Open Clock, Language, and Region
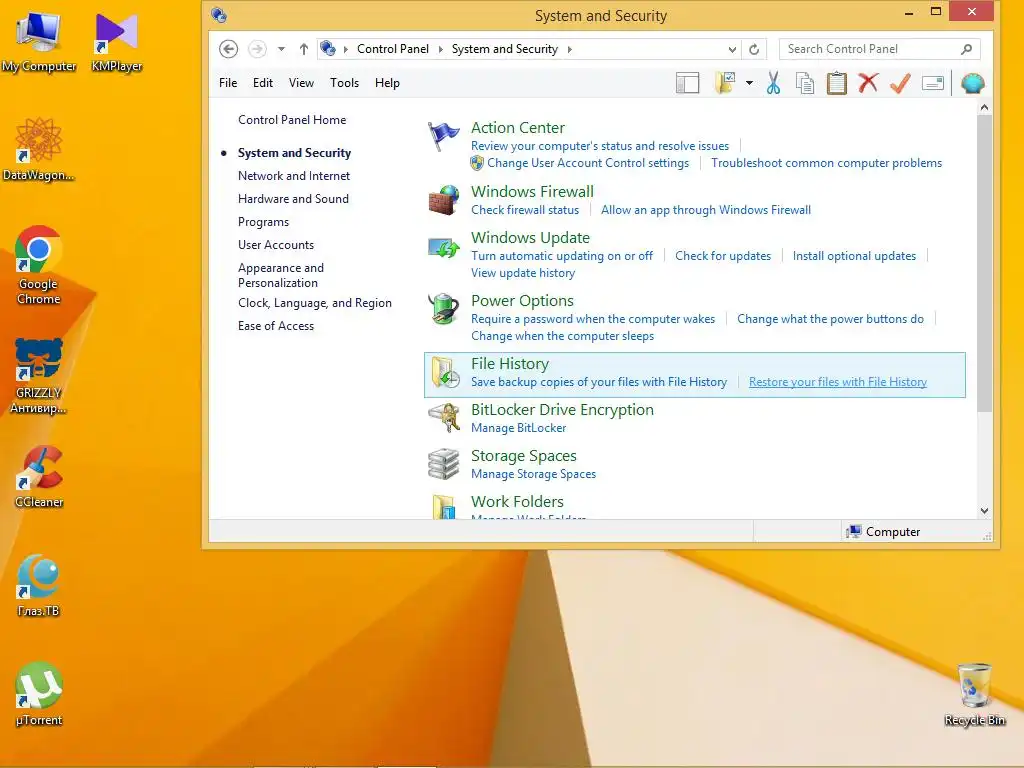The image size is (1024, 768). pos(315,303)
